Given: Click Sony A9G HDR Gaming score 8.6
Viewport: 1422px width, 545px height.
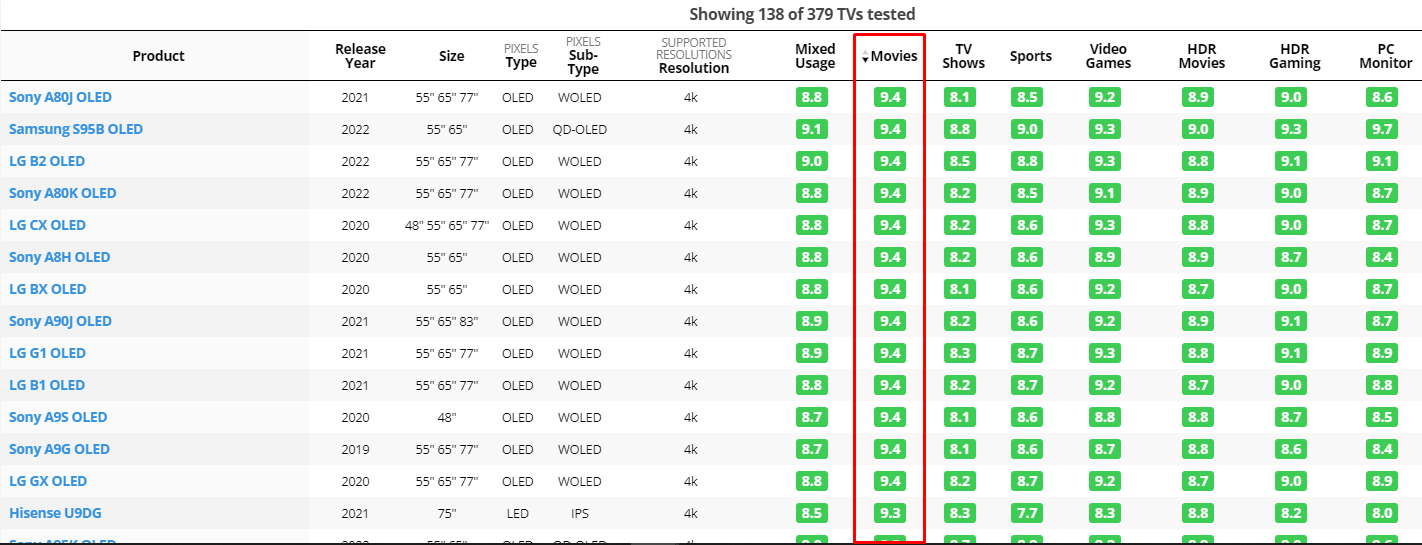Looking at the screenshot, I should (x=1291, y=449).
